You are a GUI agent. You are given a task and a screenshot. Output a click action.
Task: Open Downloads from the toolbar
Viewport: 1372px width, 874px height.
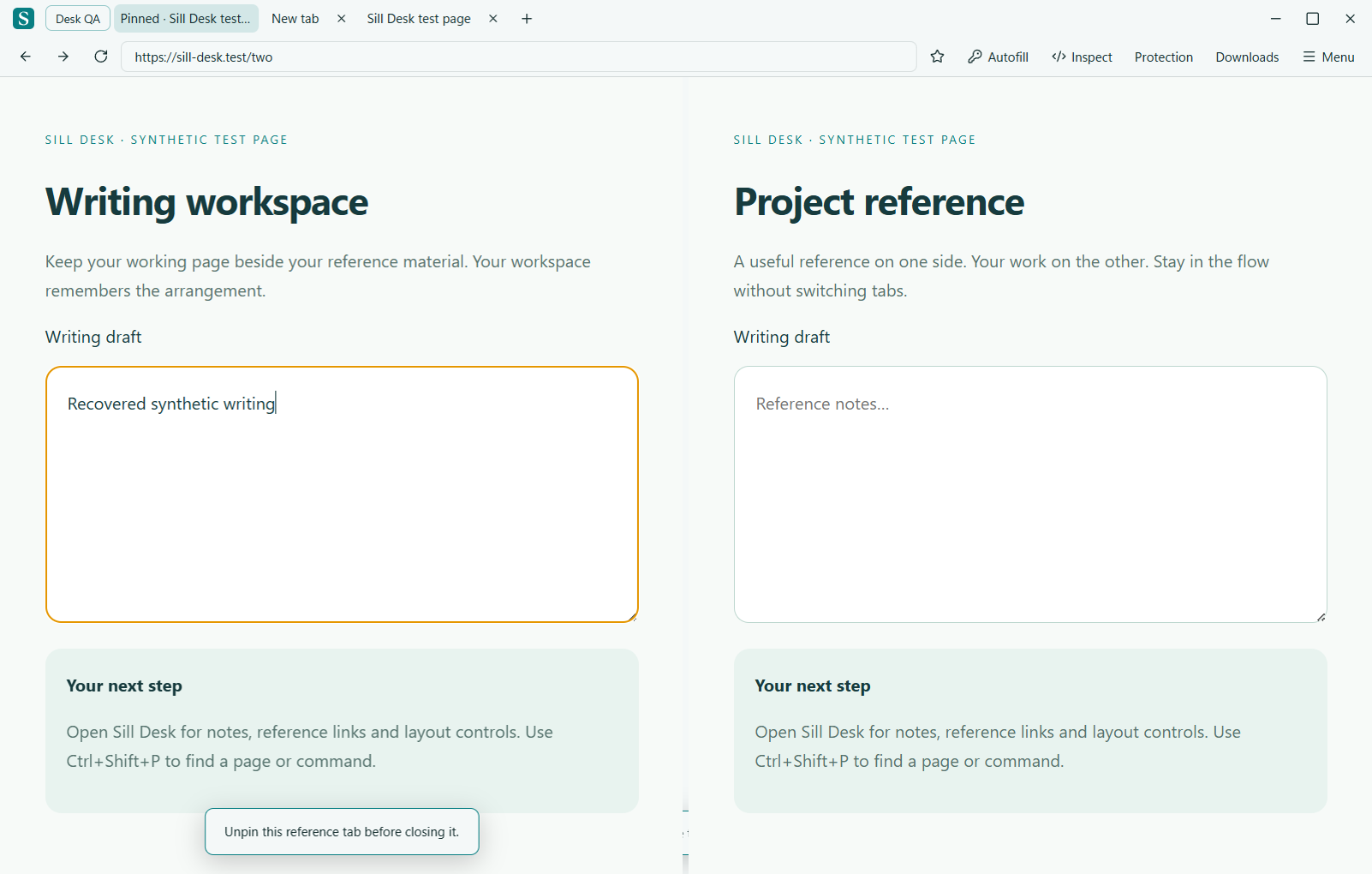point(1247,57)
